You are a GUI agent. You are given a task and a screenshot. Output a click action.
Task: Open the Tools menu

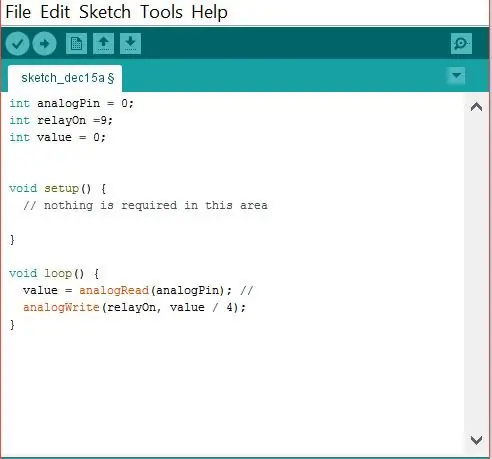(x=161, y=12)
